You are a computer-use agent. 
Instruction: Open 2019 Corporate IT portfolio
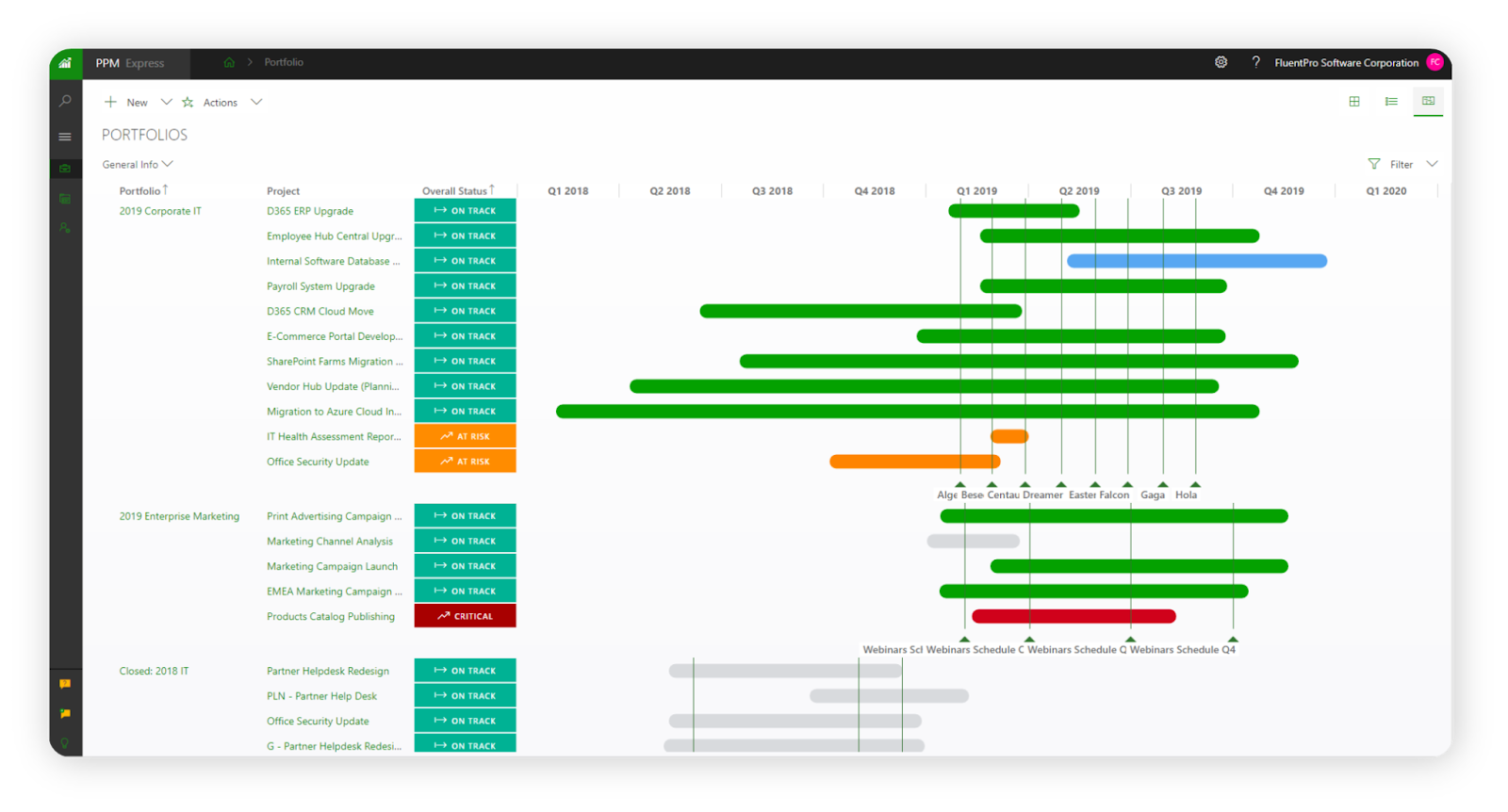[x=160, y=211]
